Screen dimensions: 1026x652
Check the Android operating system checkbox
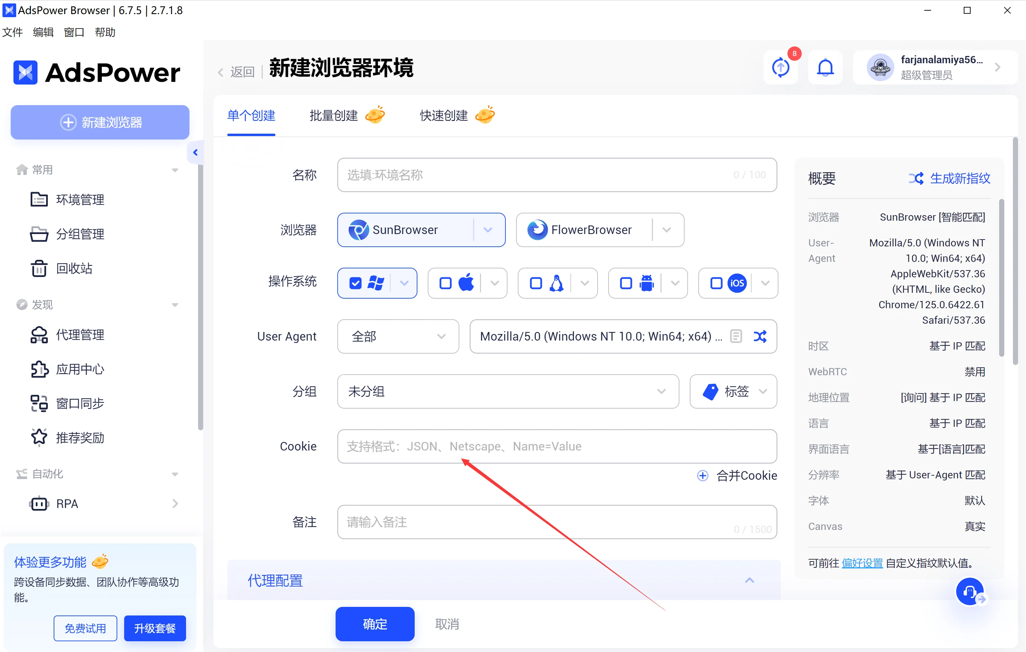click(626, 283)
